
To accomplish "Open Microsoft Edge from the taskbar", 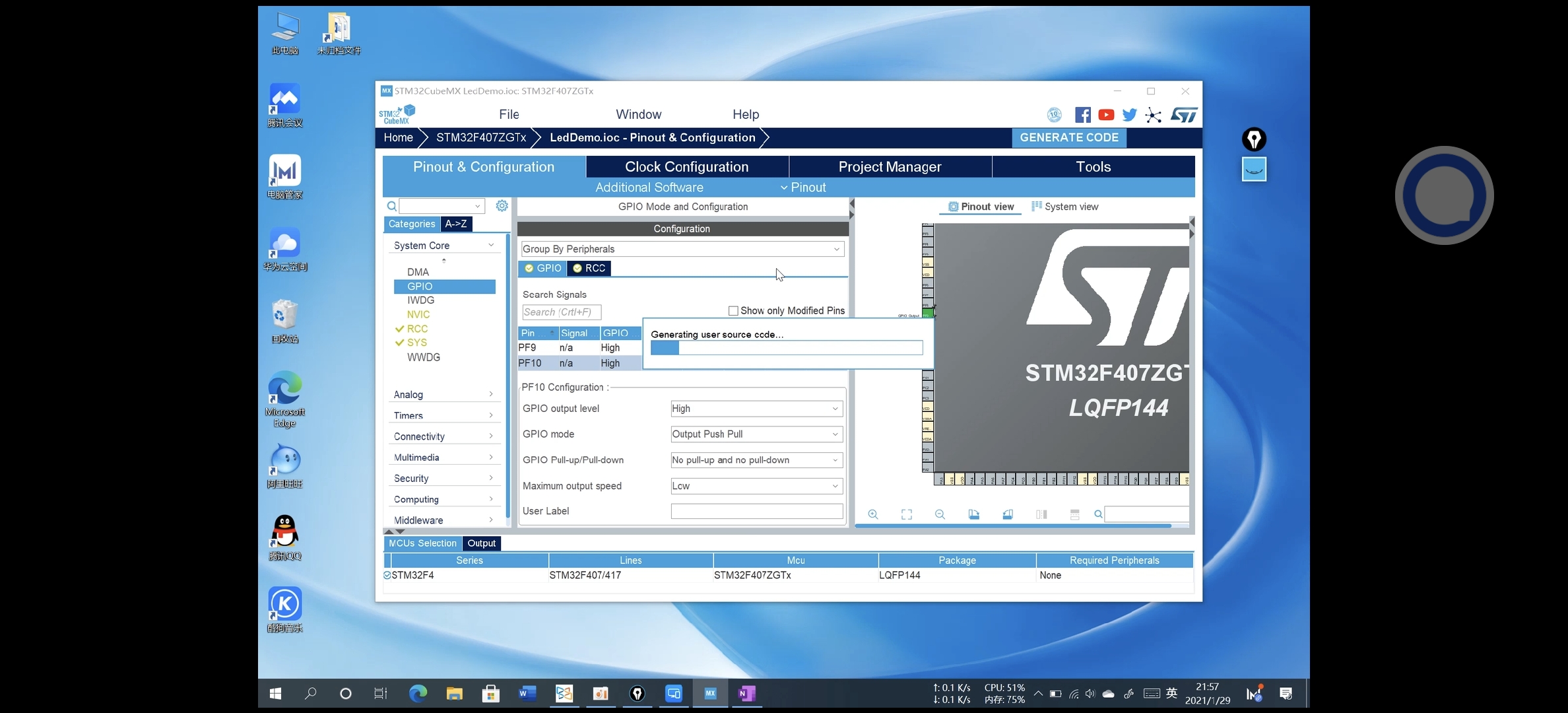I will click(418, 693).
